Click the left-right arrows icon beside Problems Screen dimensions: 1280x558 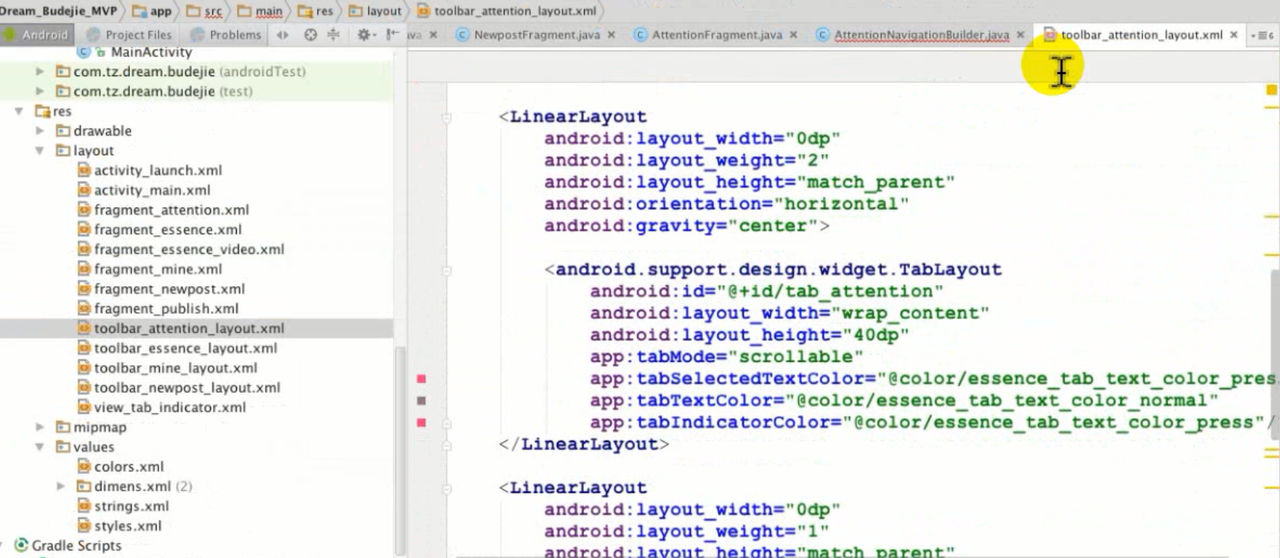(x=282, y=34)
